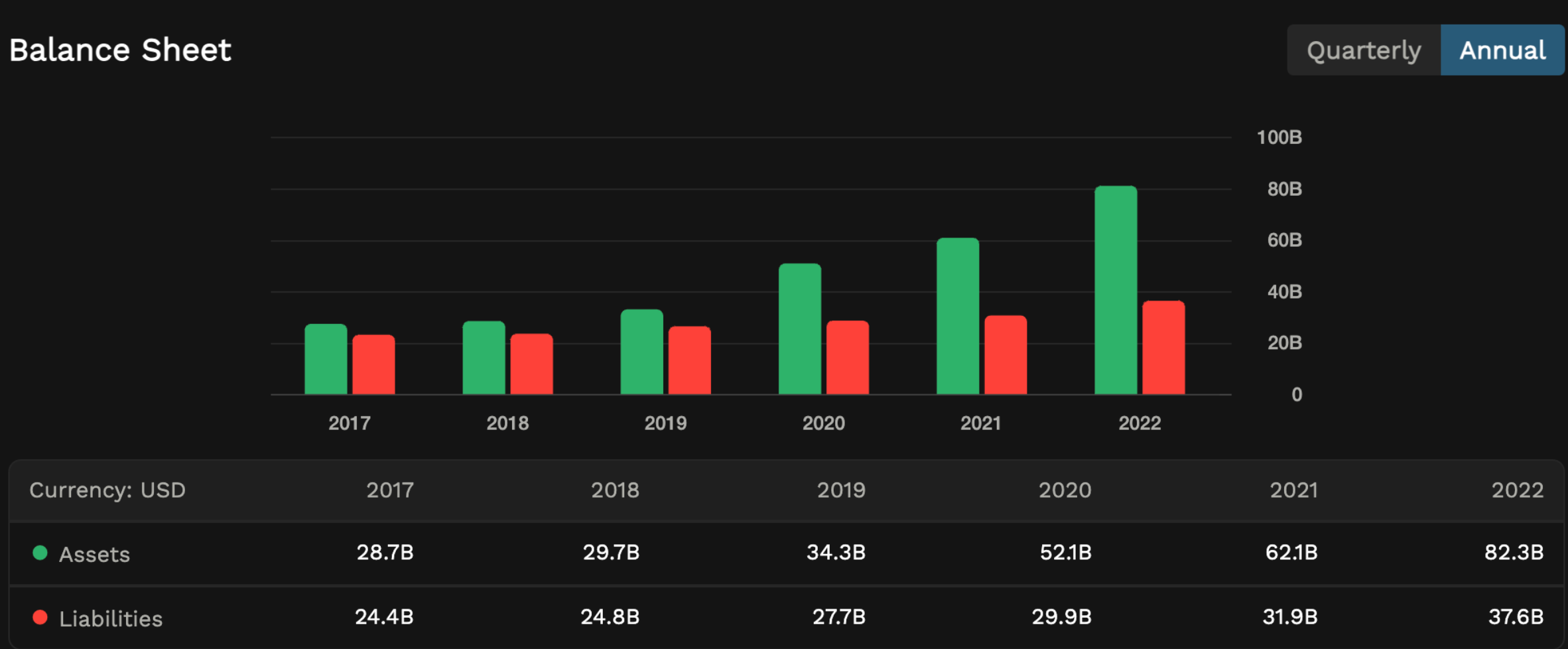The height and width of the screenshot is (649, 1568).
Task: Click the 2022 table column header
Action: (1518, 490)
